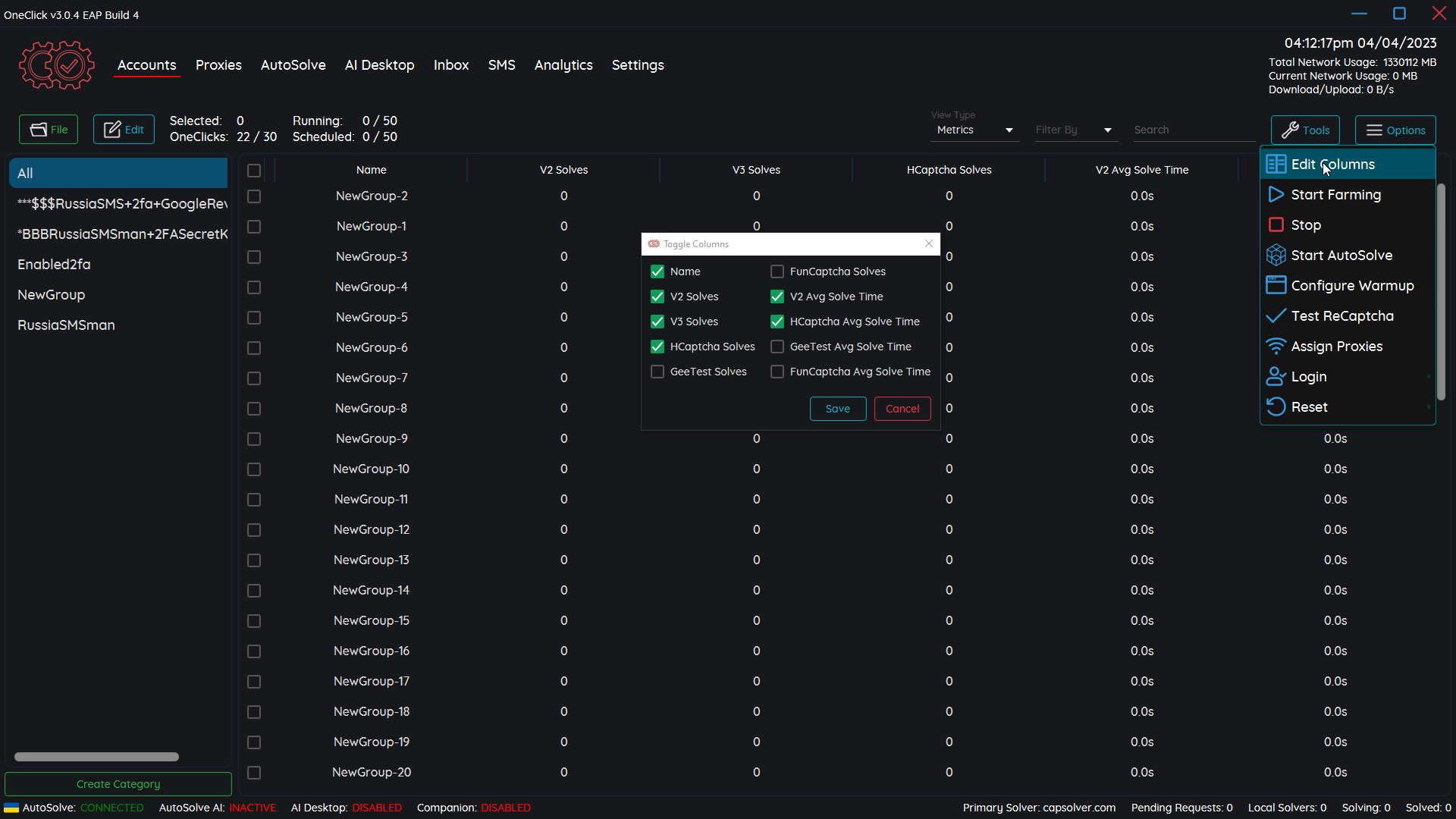Open the Analytics tab
Viewport: 1456px width, 819px height.
pyautogui.click(x=563, y=65)
